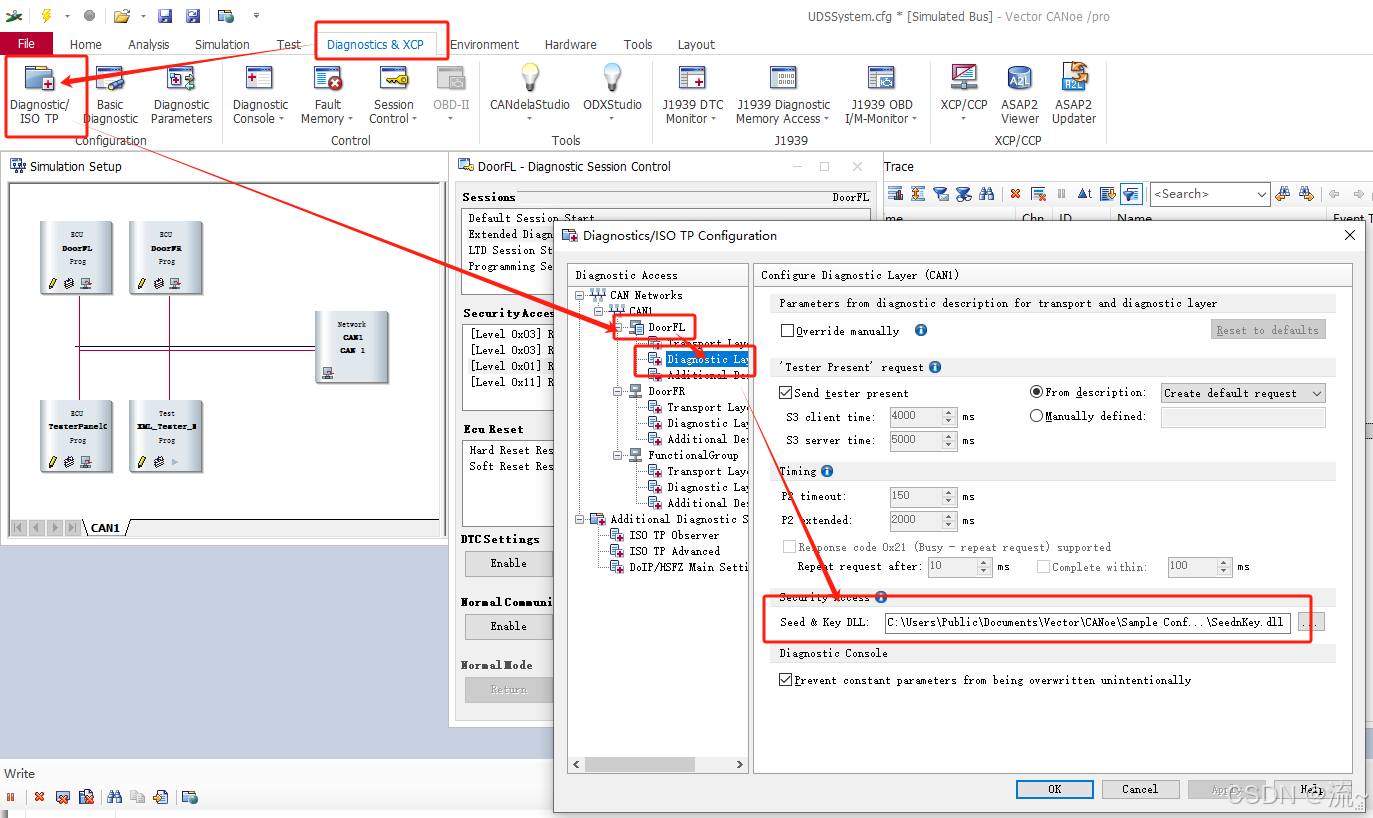Viewport: 1373px width, 818px height.
Task: Open Session Control from ribbon
Action: [x=394, y=95]
